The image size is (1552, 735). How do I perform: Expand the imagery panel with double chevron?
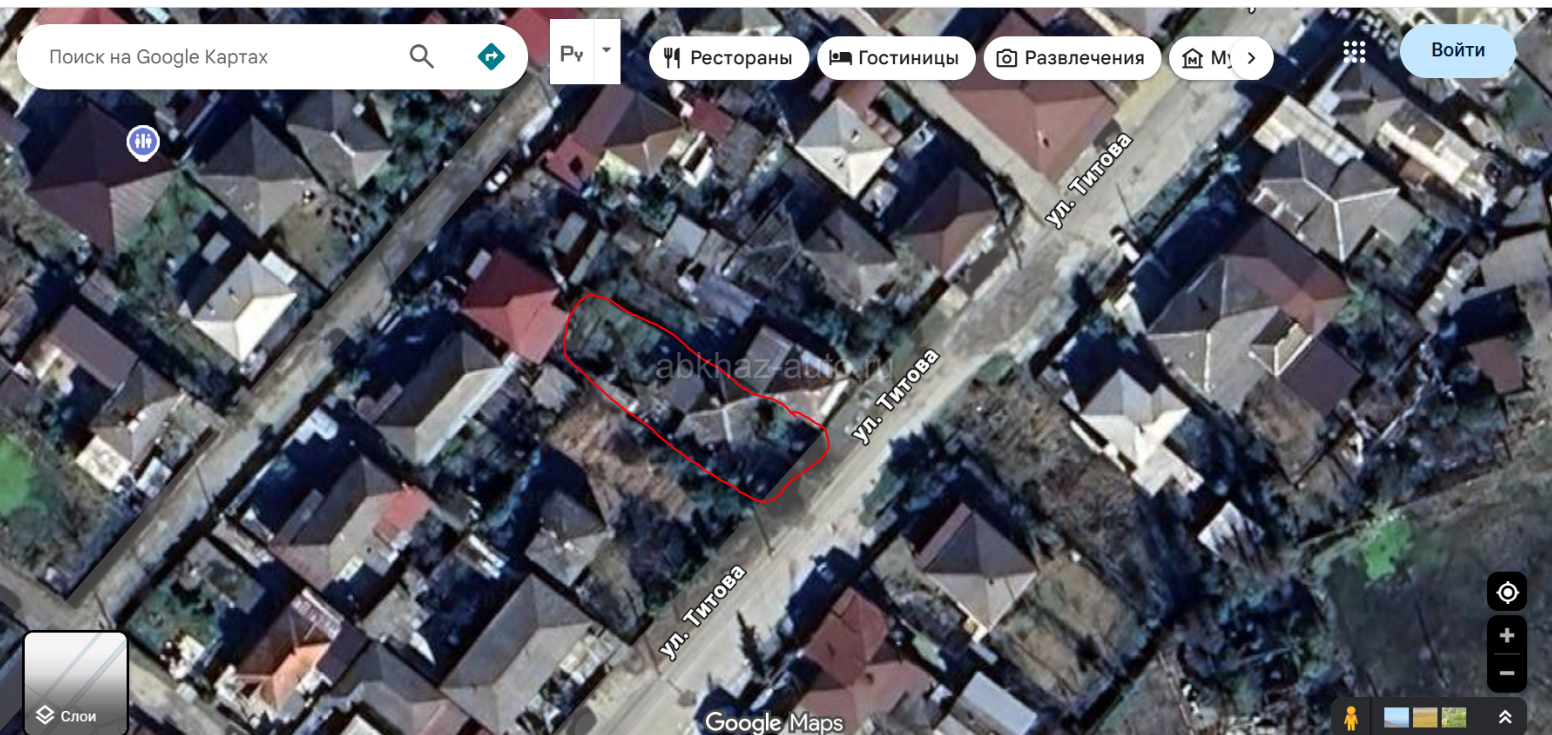pos(1504,717)
